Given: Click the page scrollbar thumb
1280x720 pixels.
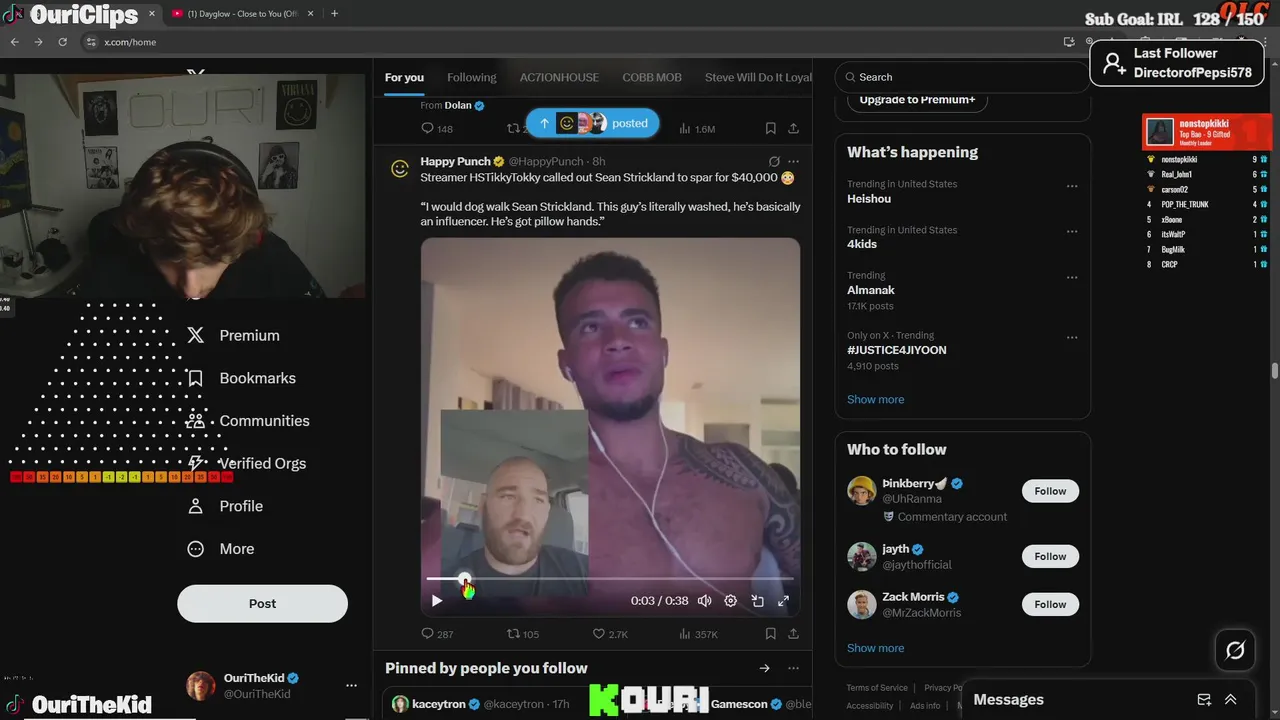Looking at the screenshot, I should [x=1275, y=371].
